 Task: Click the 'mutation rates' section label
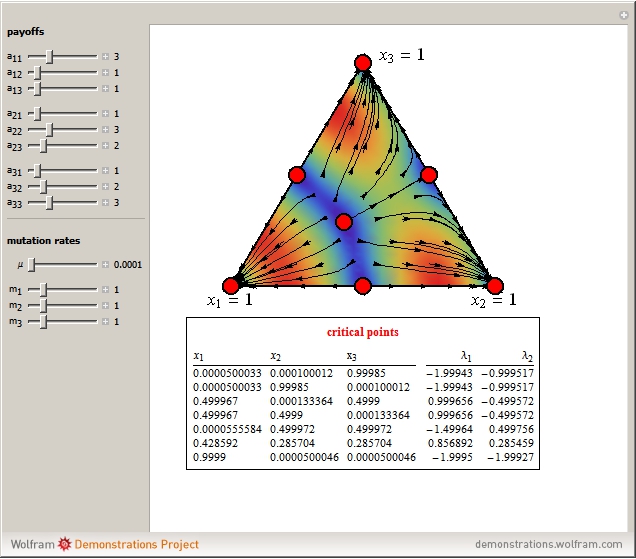(43, 241)
